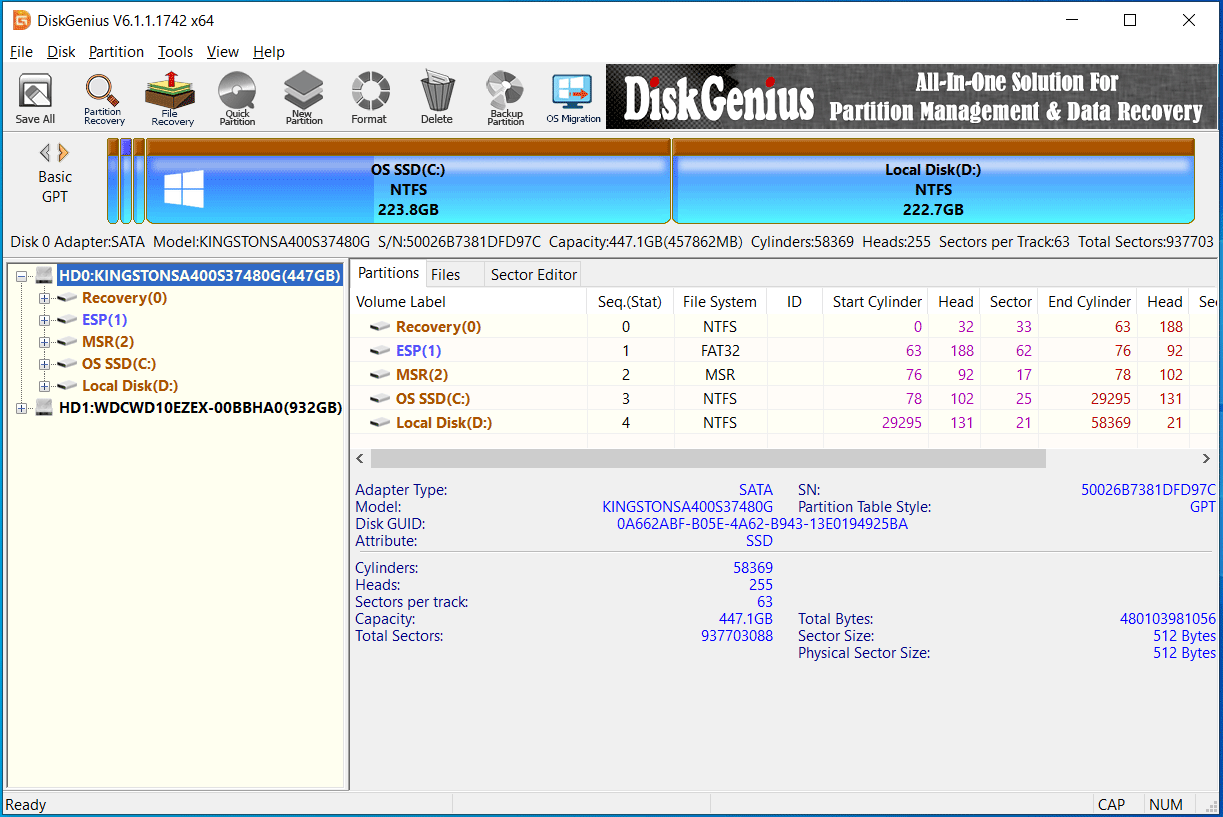The image size is (1223, 817).
Task: Select Local Disk(D:) in the tree
Action: (130, 385)
